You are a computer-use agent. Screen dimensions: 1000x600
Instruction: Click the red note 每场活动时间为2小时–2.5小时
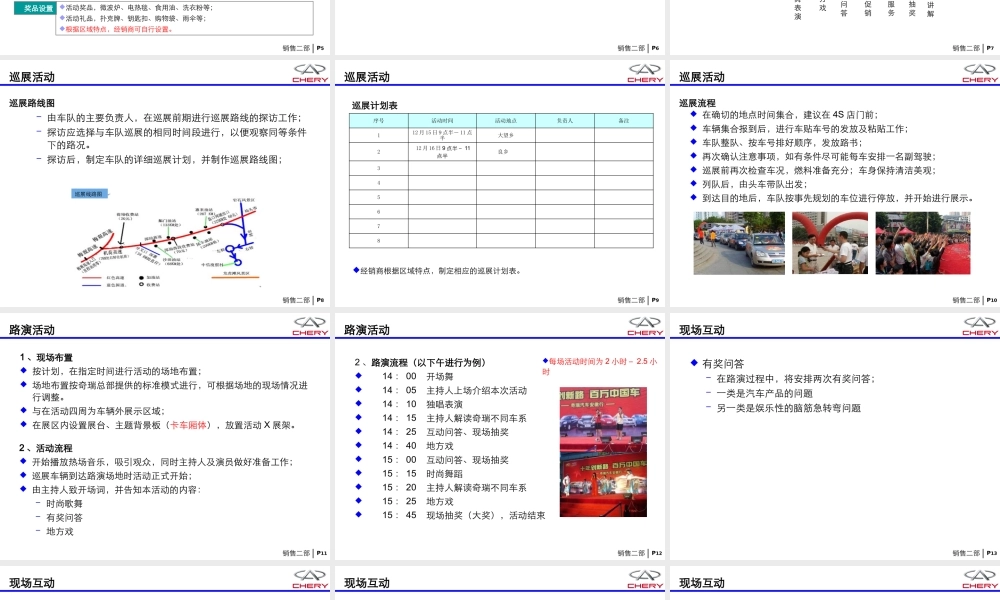600,366
